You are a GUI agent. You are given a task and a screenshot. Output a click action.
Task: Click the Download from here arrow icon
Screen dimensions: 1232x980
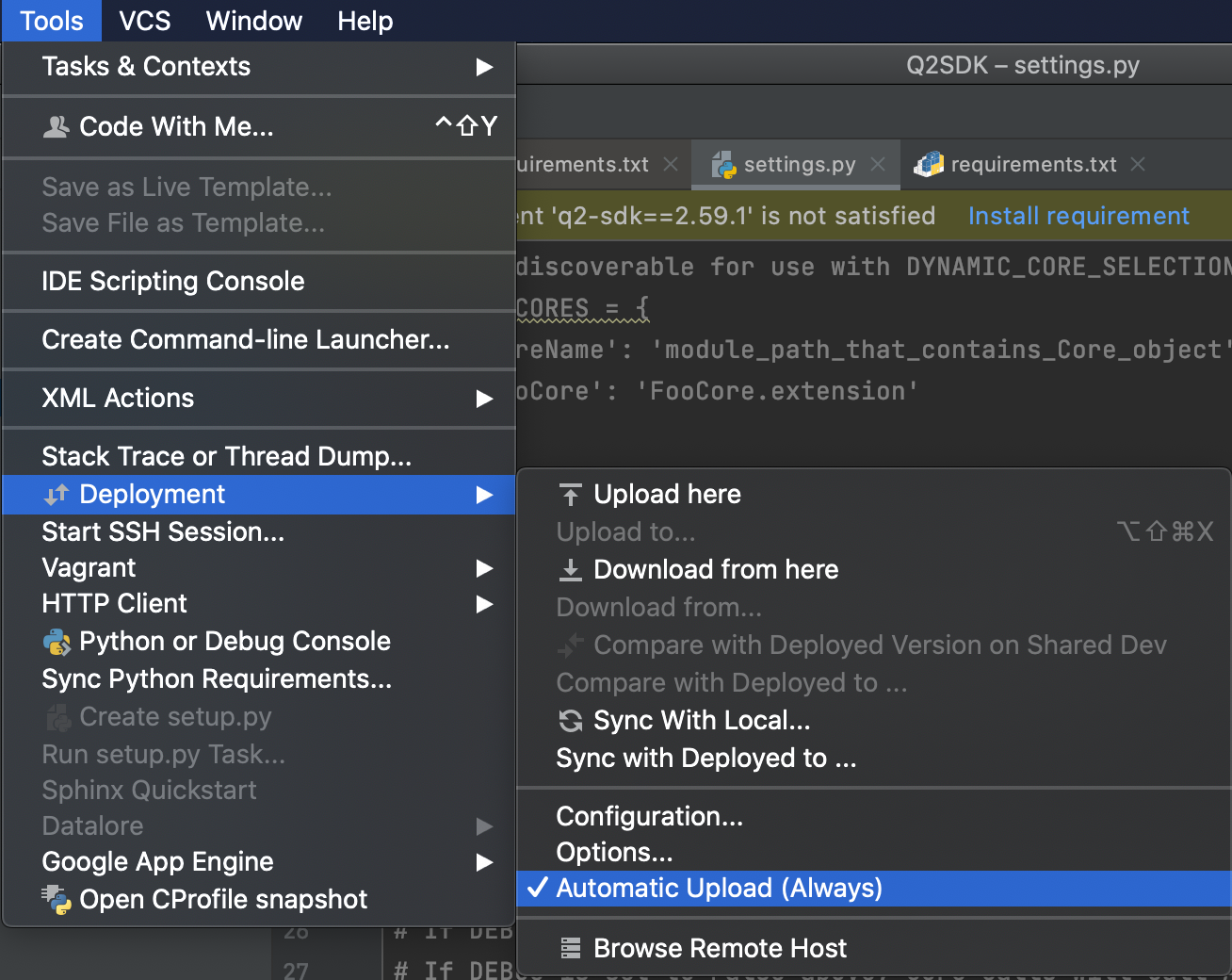(x=570, y=569)
